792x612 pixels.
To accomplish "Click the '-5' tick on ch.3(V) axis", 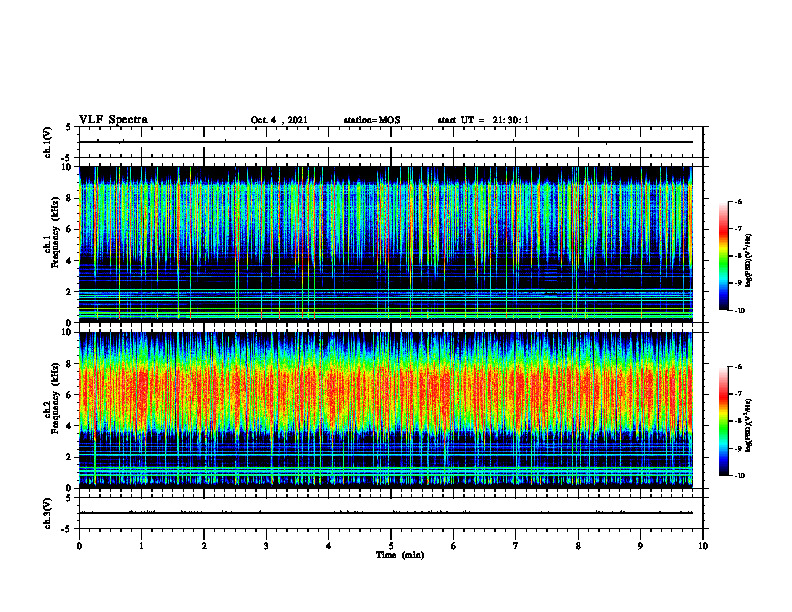I will click(67, 529).
